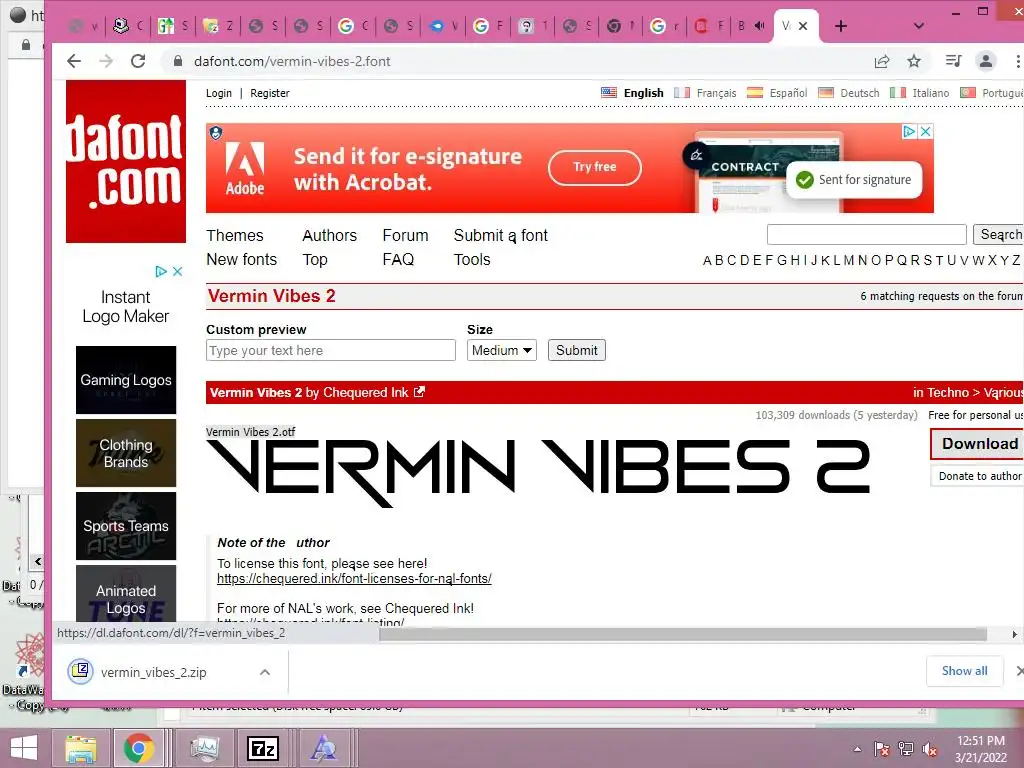Click the muted volume tray icon
Screen dimensions: 1024x768
(929, 749)
